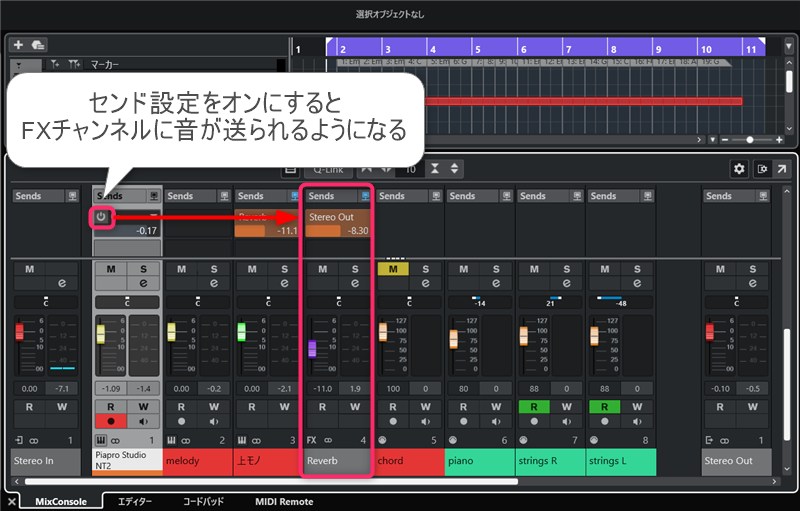Open the marker track dropdown arrow

[19, 65]
